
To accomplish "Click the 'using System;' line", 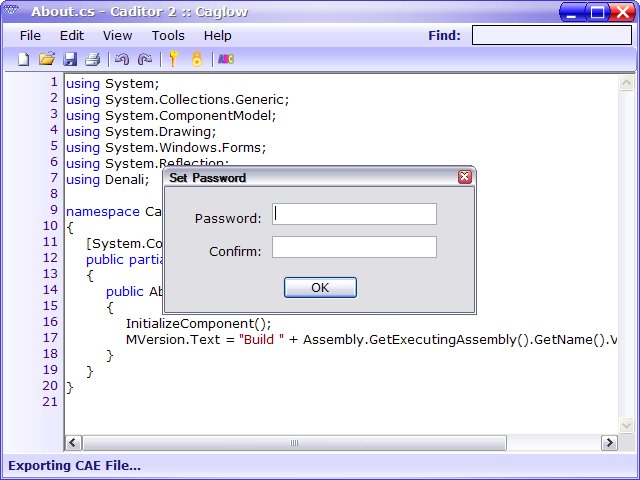I will tap(113, 84).
